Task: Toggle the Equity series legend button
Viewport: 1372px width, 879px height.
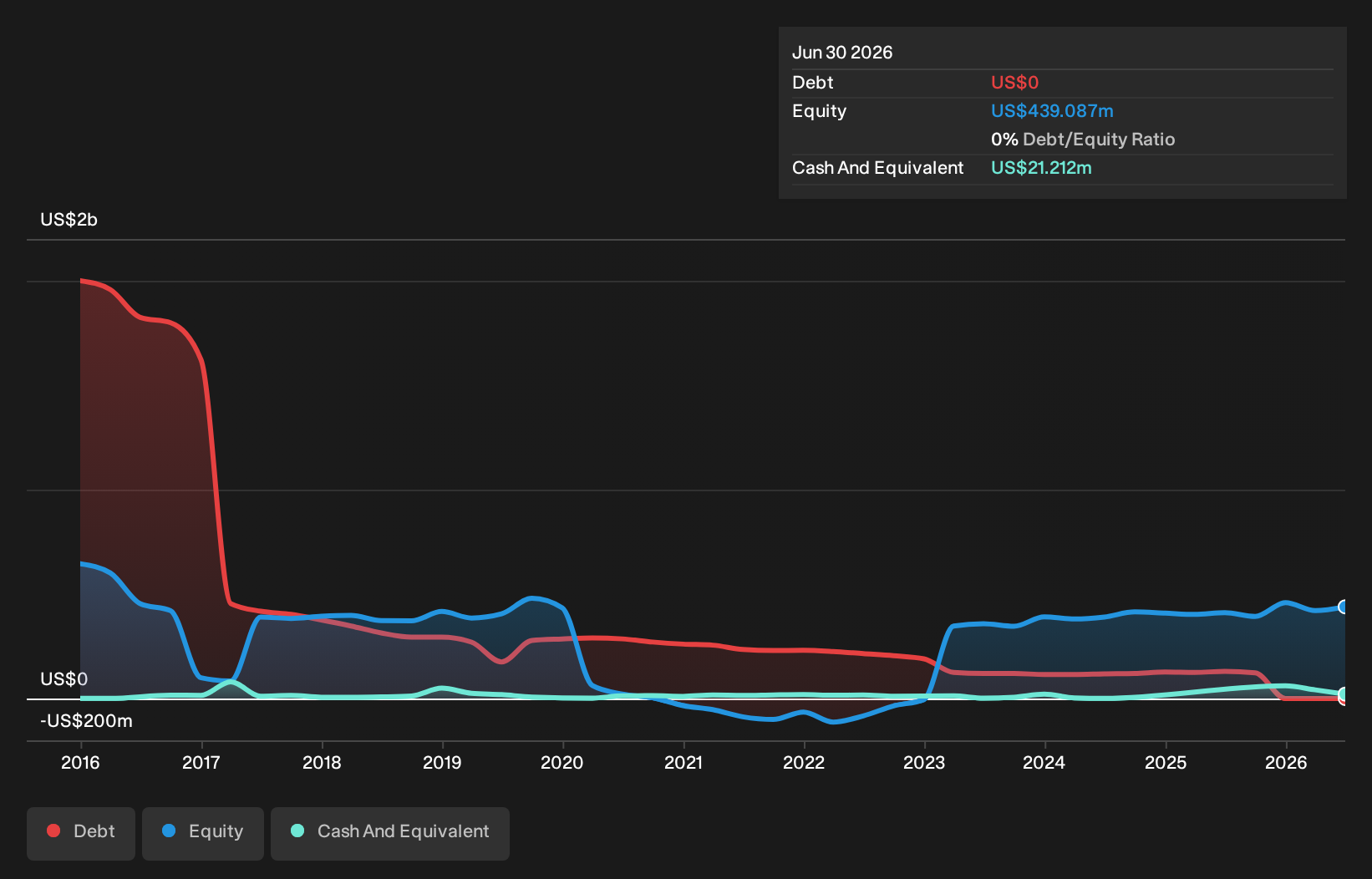Action: click(203, 833)
